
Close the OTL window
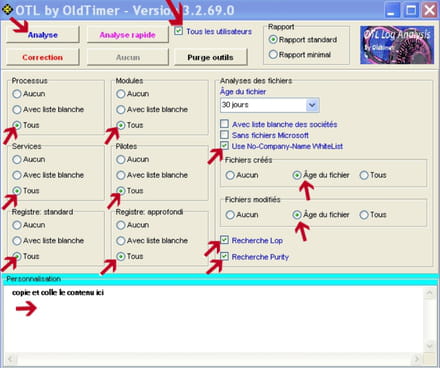click(430, 10)
